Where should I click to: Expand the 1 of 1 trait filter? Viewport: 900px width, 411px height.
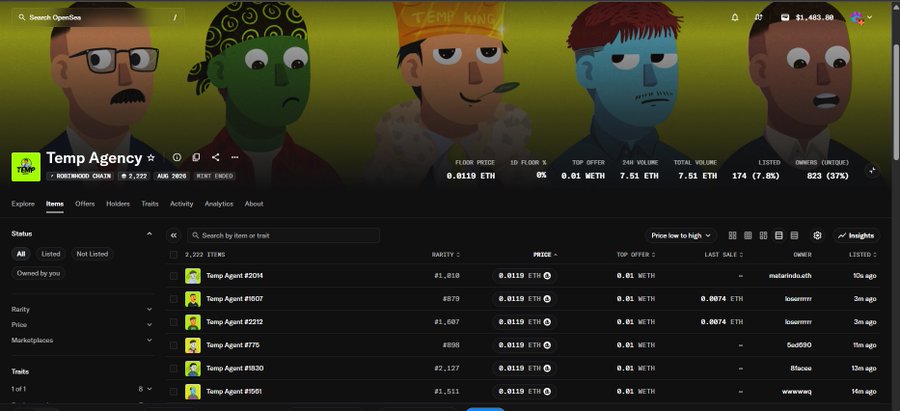click(x=82, y=389)
